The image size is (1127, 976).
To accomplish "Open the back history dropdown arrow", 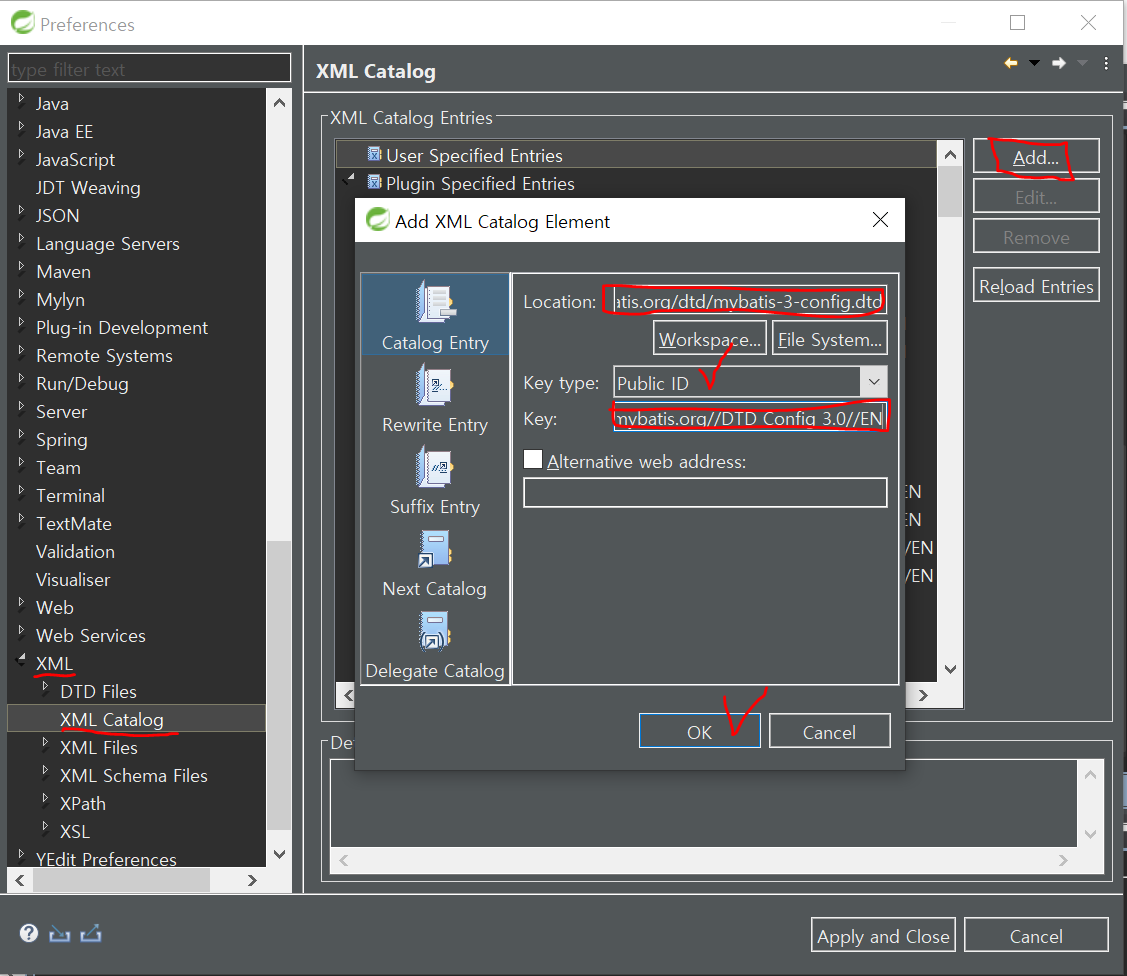I will (1034, 63).
